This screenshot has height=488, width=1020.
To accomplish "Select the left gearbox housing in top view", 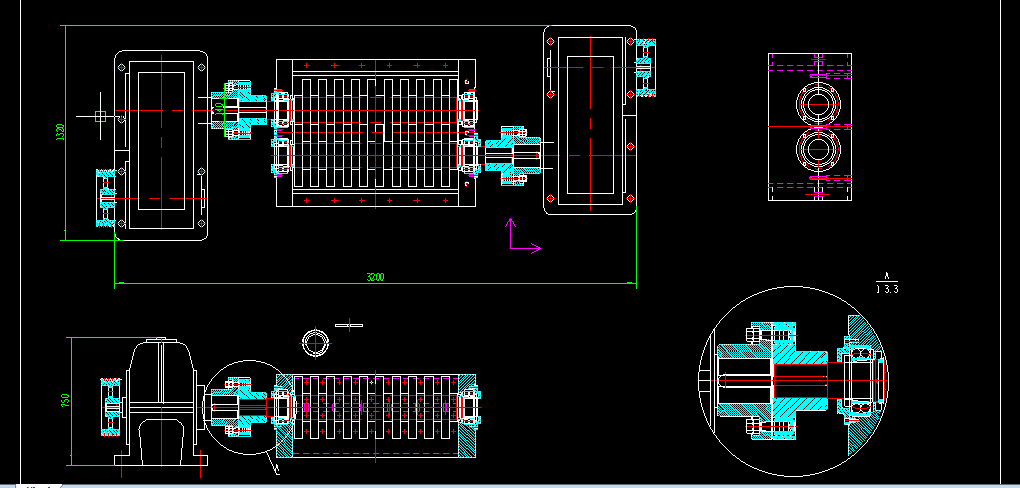I will click(160, 145).
